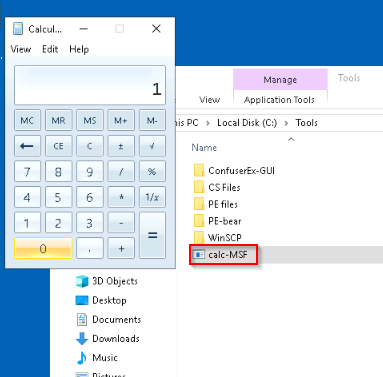This screenshot has height=377, width=383.
Task: Expand the chevron before Local Disk (C:)
Action: [208, 123]
